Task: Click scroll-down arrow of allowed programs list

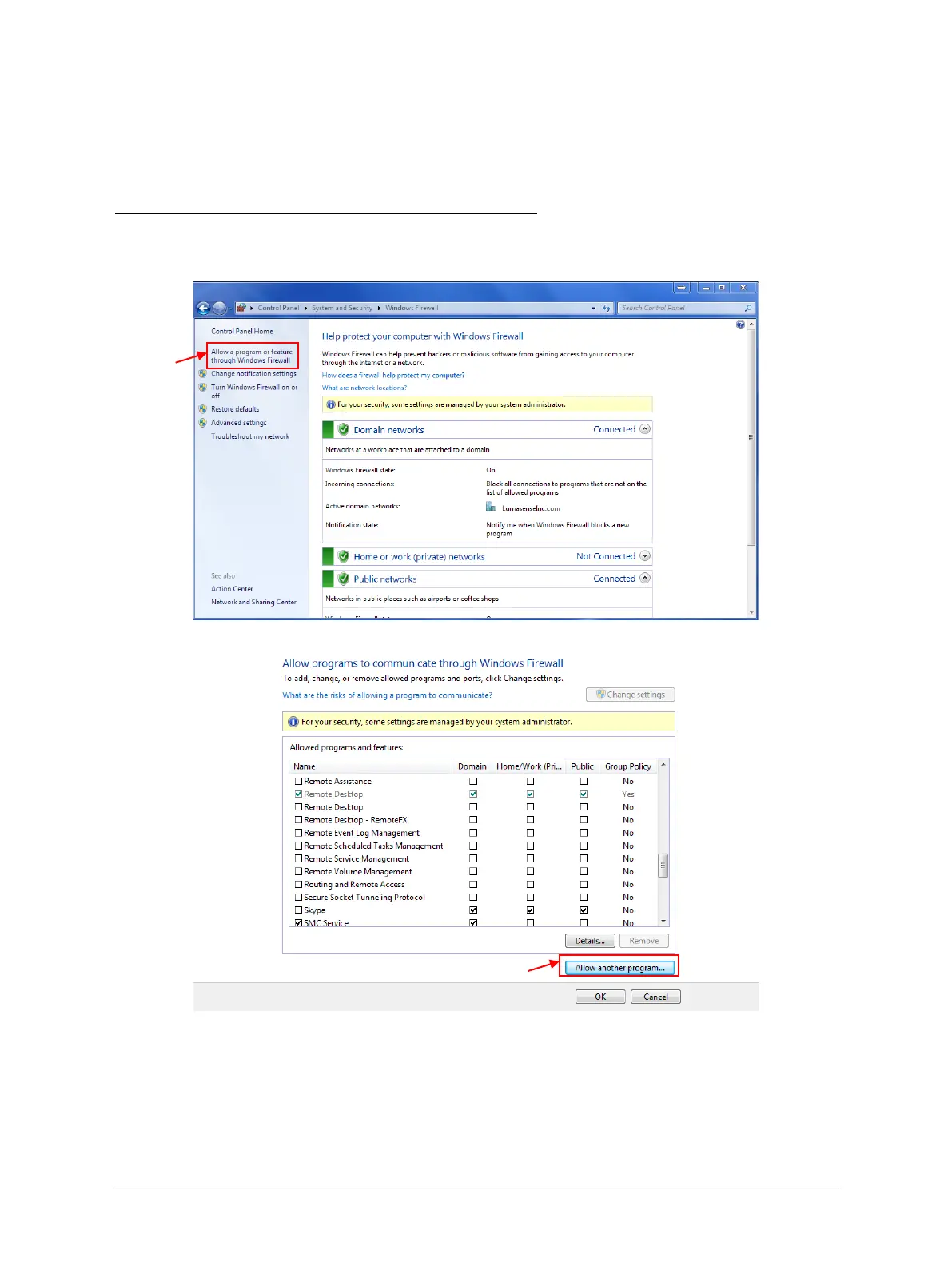Action: coord(663,922)
